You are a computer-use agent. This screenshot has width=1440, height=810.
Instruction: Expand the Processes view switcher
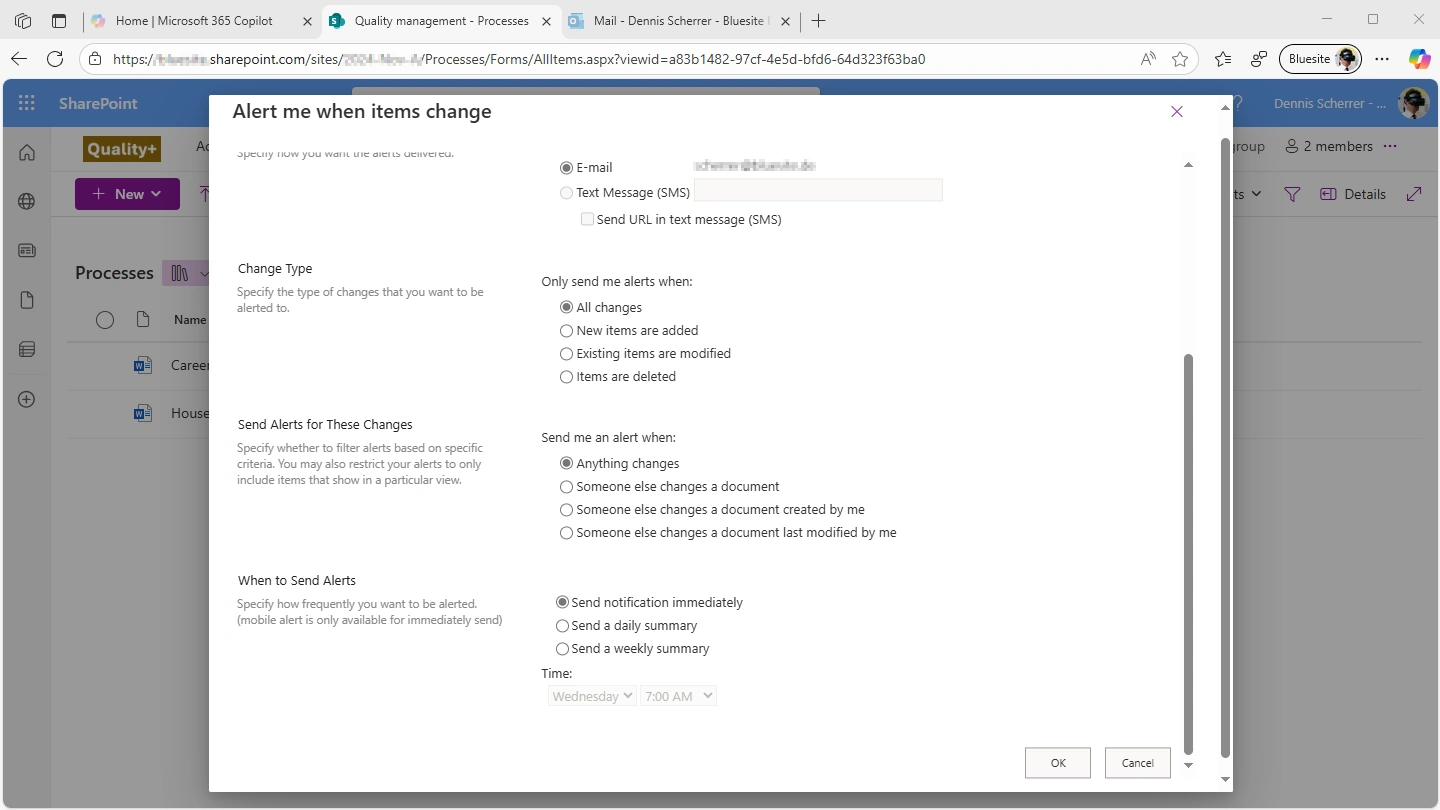[188, 273]
